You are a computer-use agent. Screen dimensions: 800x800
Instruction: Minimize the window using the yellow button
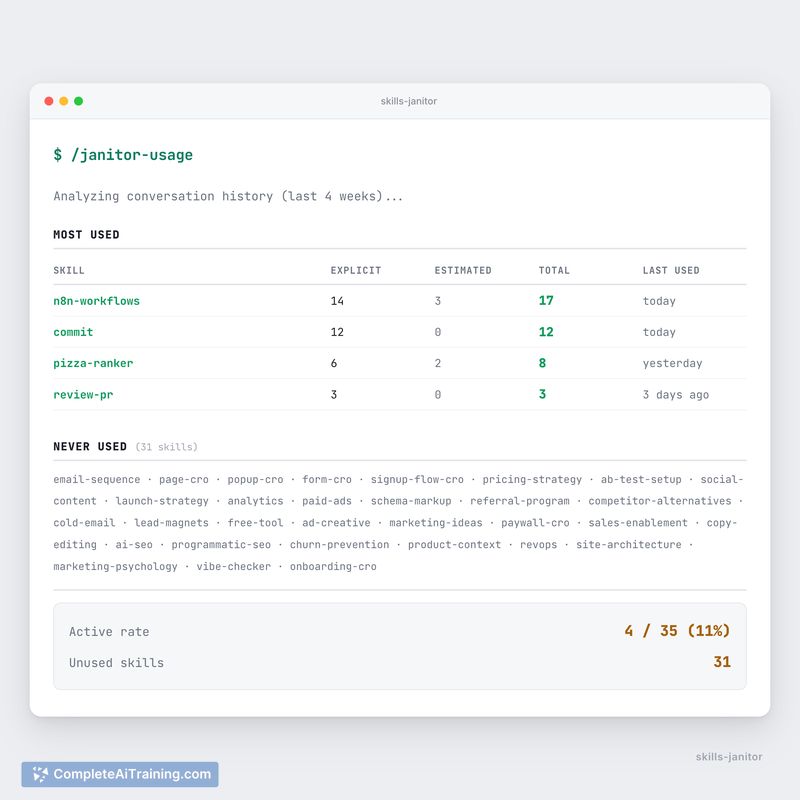coord(64,101)
